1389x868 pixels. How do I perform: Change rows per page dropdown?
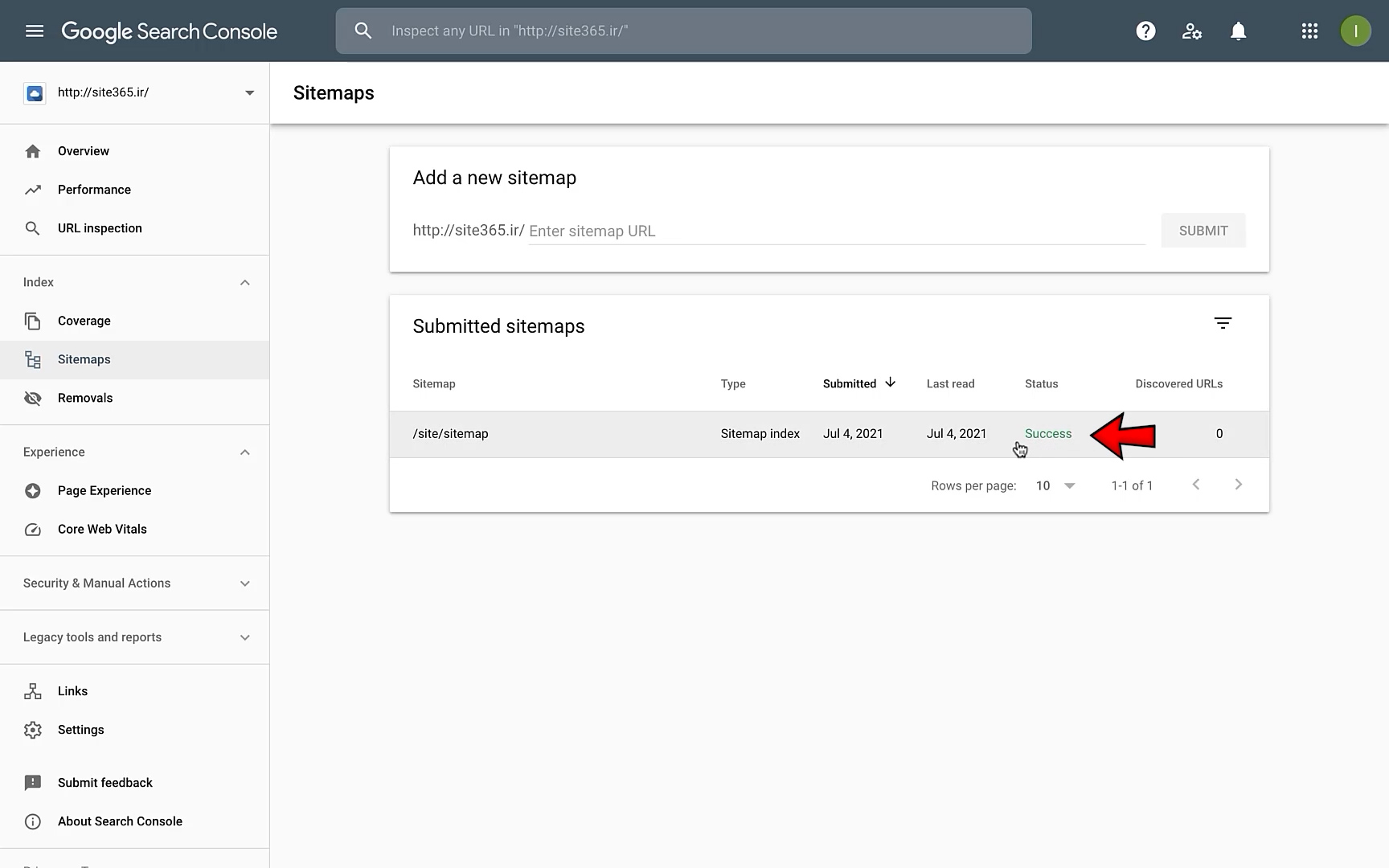tap(1055, 485)
